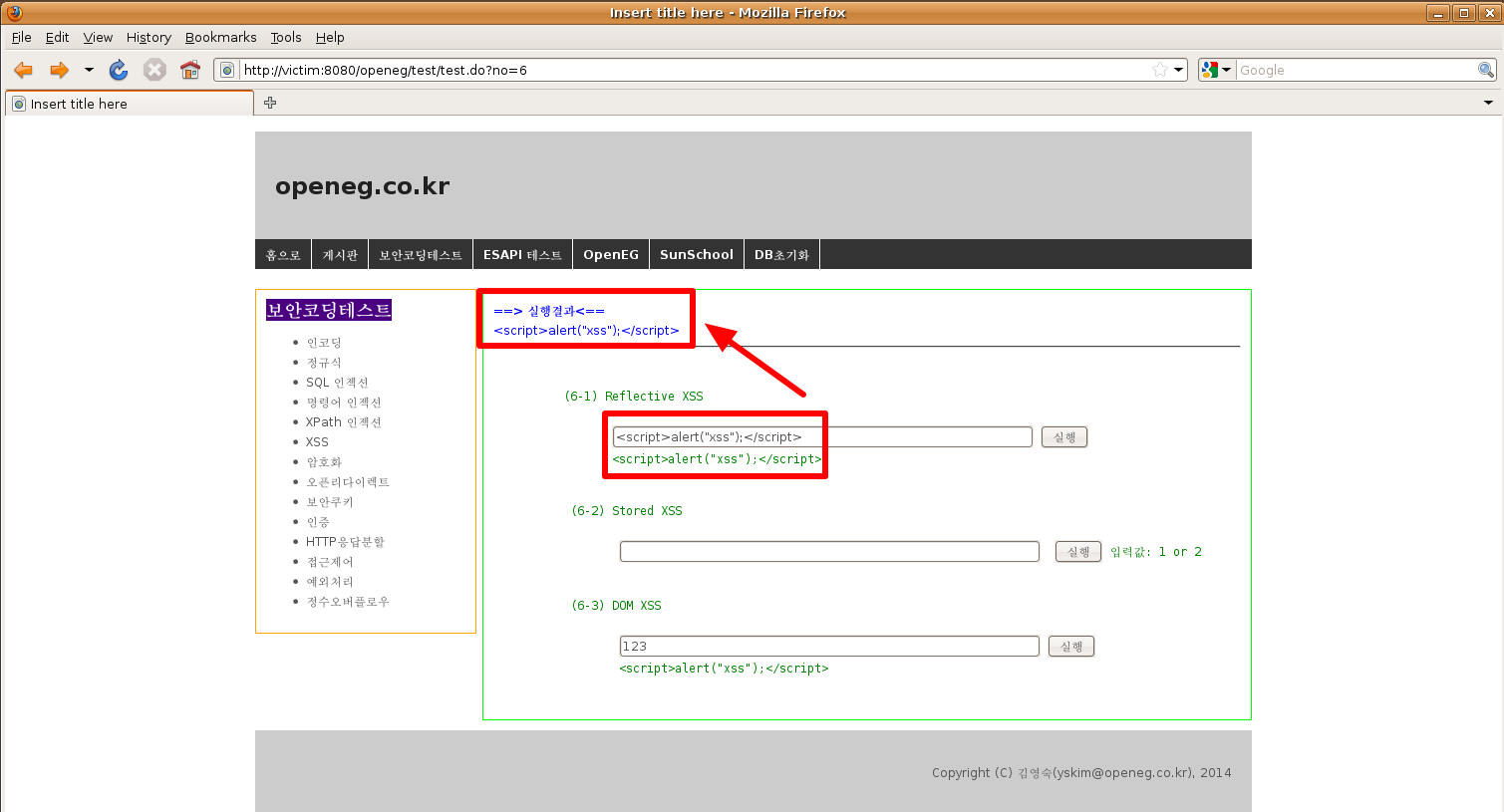Bookmark this page with the star icon
This screenshot has height=812, width=1504.
[x=1160, y=70]
